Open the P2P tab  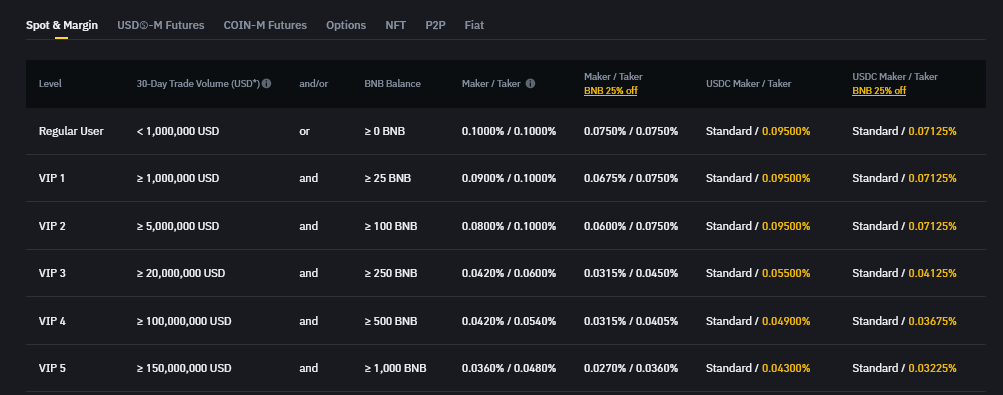point(435,26)
